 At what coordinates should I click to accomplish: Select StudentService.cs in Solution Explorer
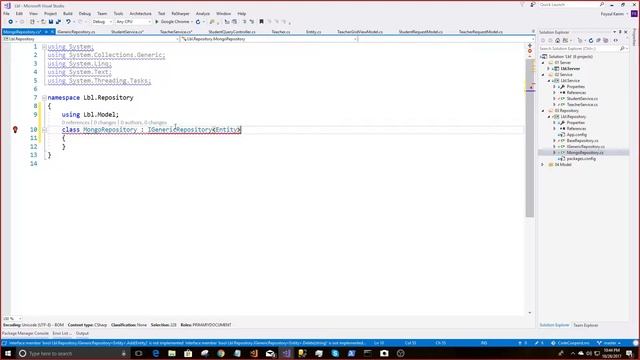point(582,98)
